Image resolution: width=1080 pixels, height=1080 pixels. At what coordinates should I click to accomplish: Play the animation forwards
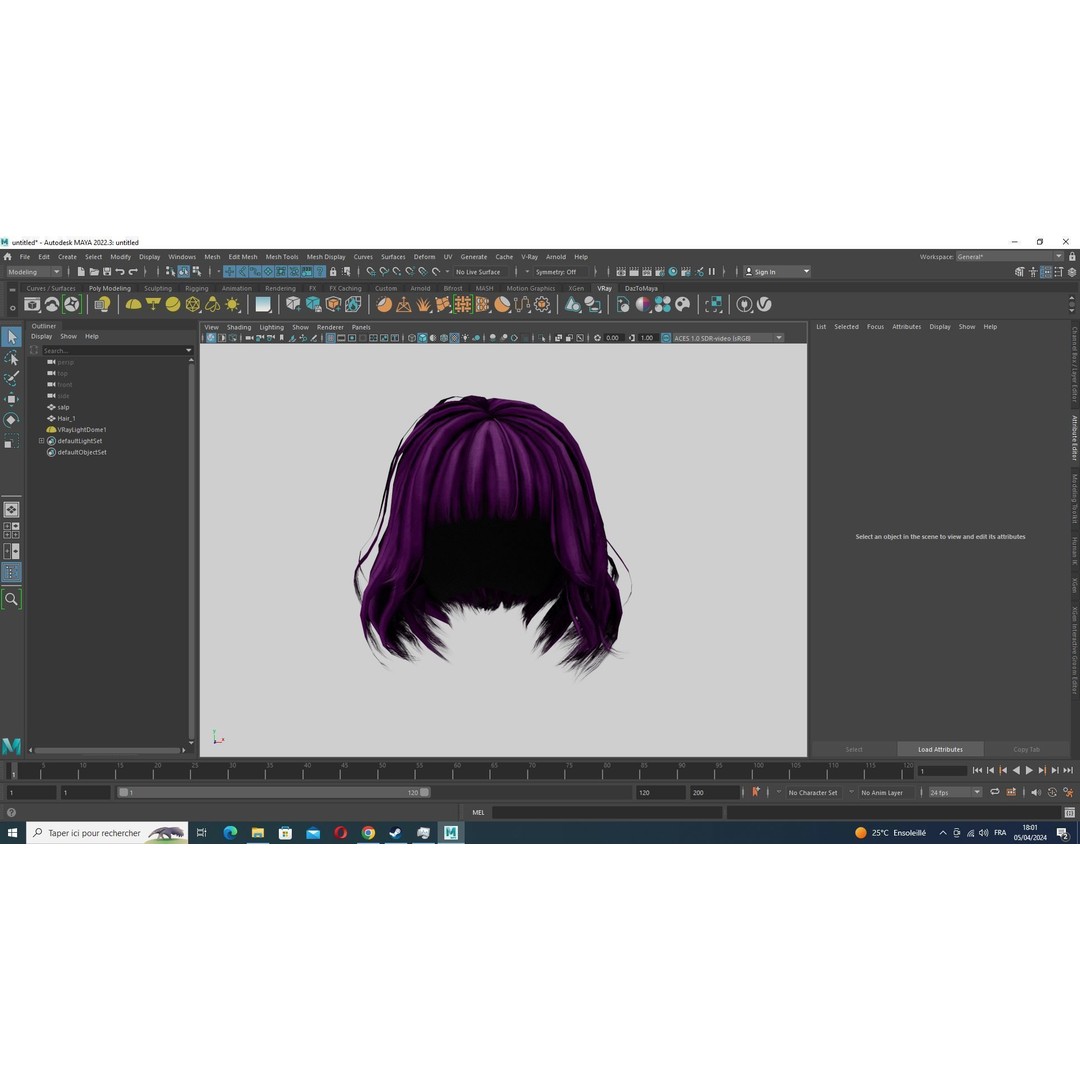1029,771
